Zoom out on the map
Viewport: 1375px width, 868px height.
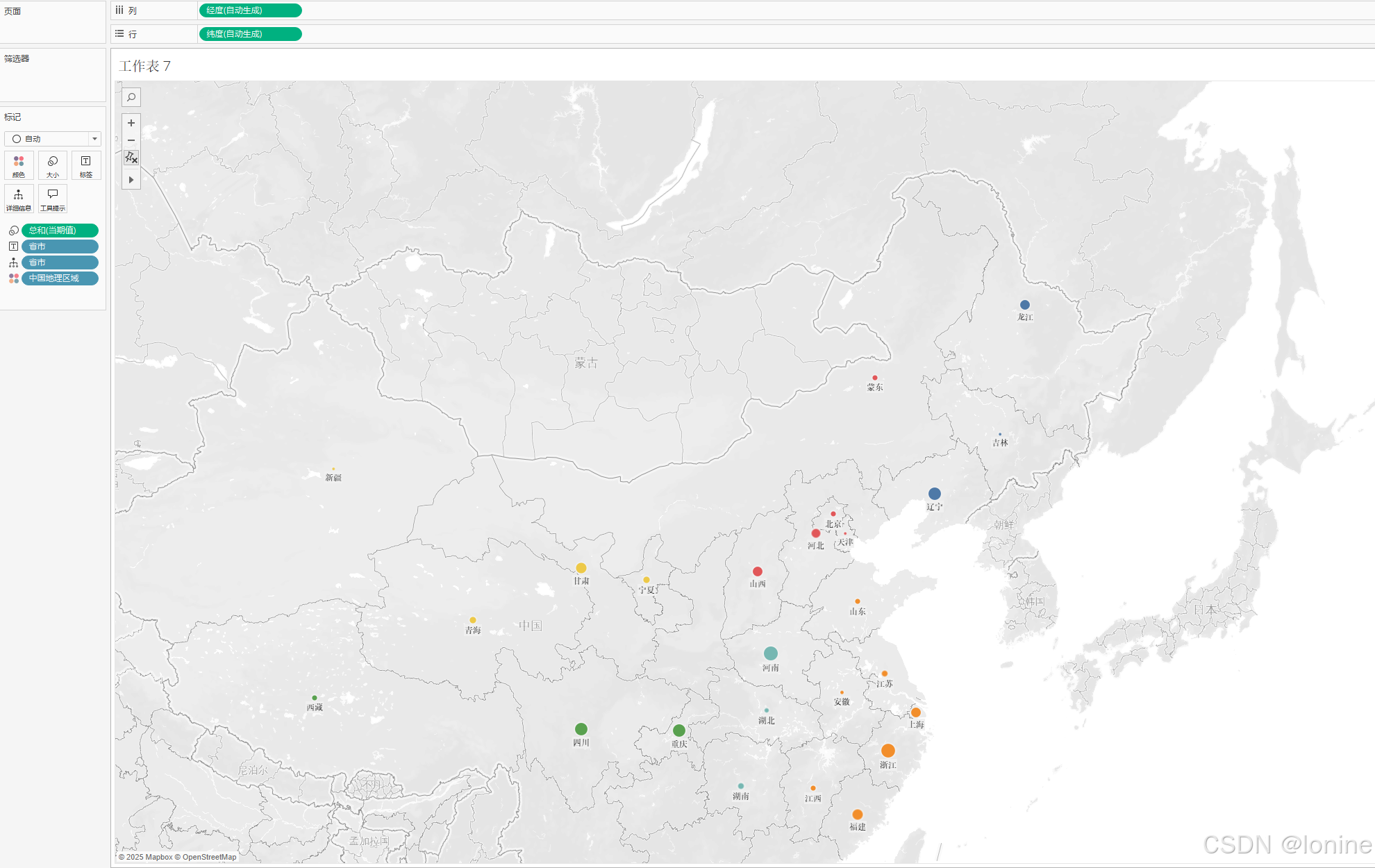click(131, 140)
